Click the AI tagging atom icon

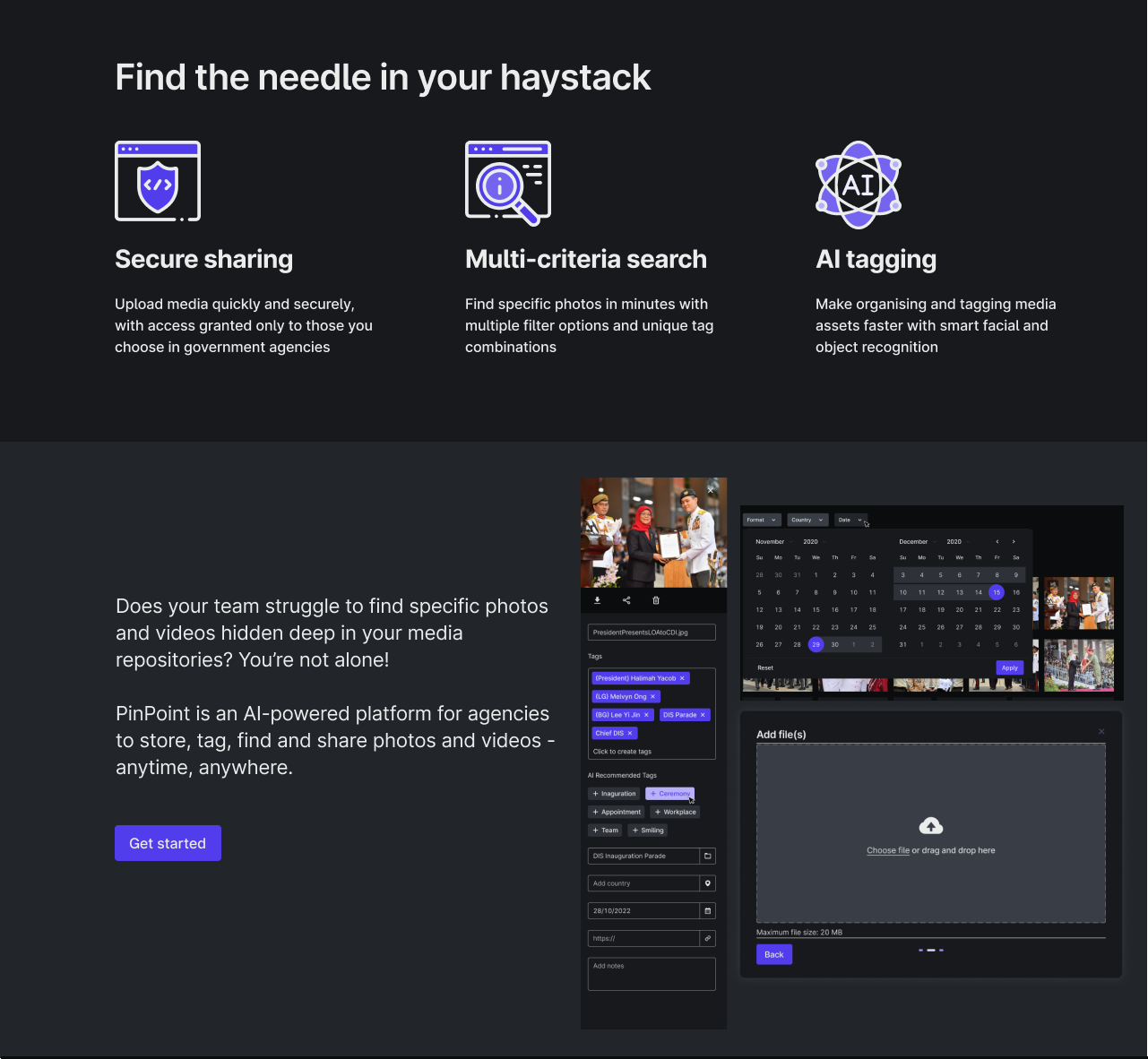[x=859, y=185]
